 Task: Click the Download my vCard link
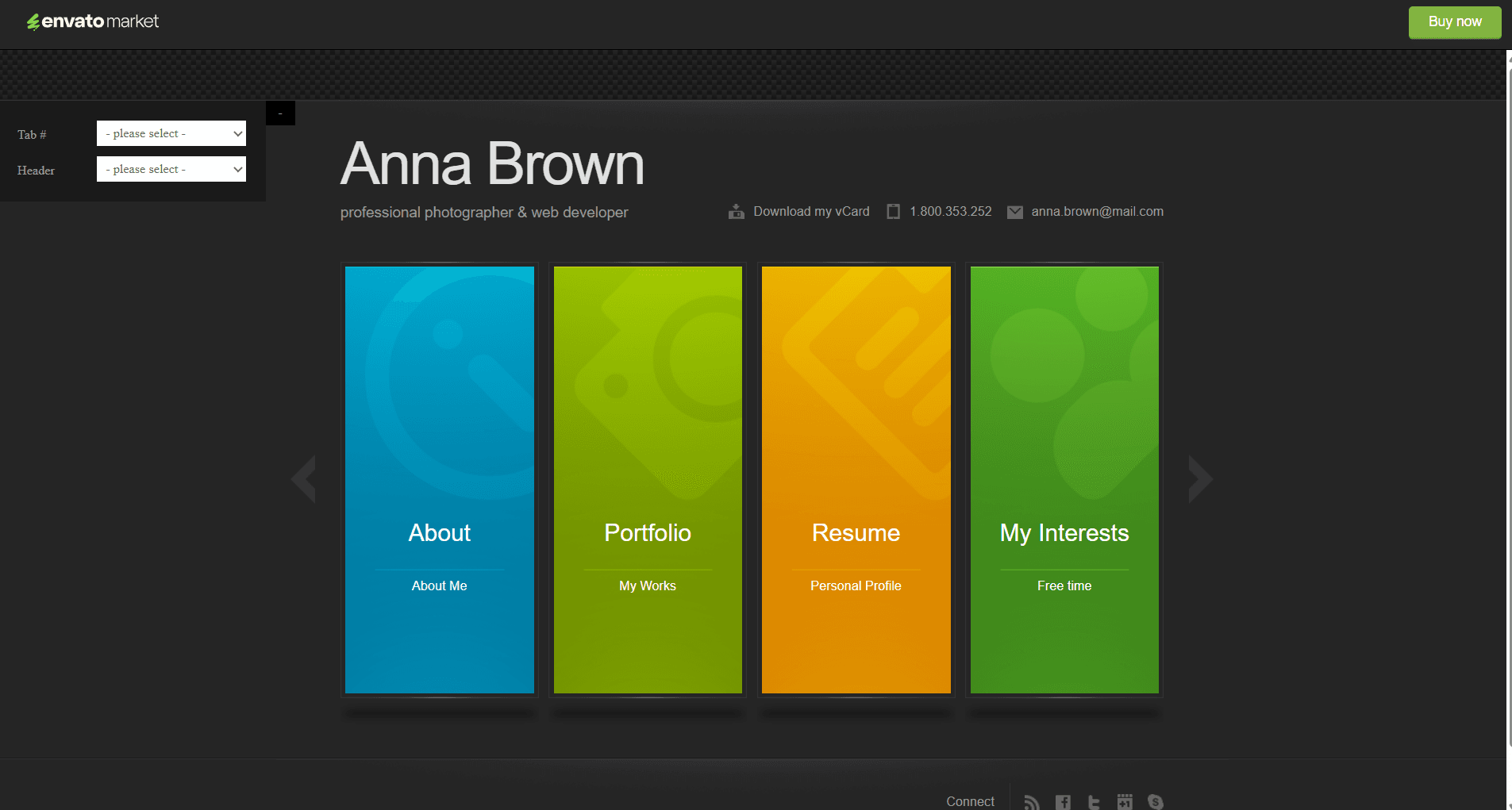[811, 212]
